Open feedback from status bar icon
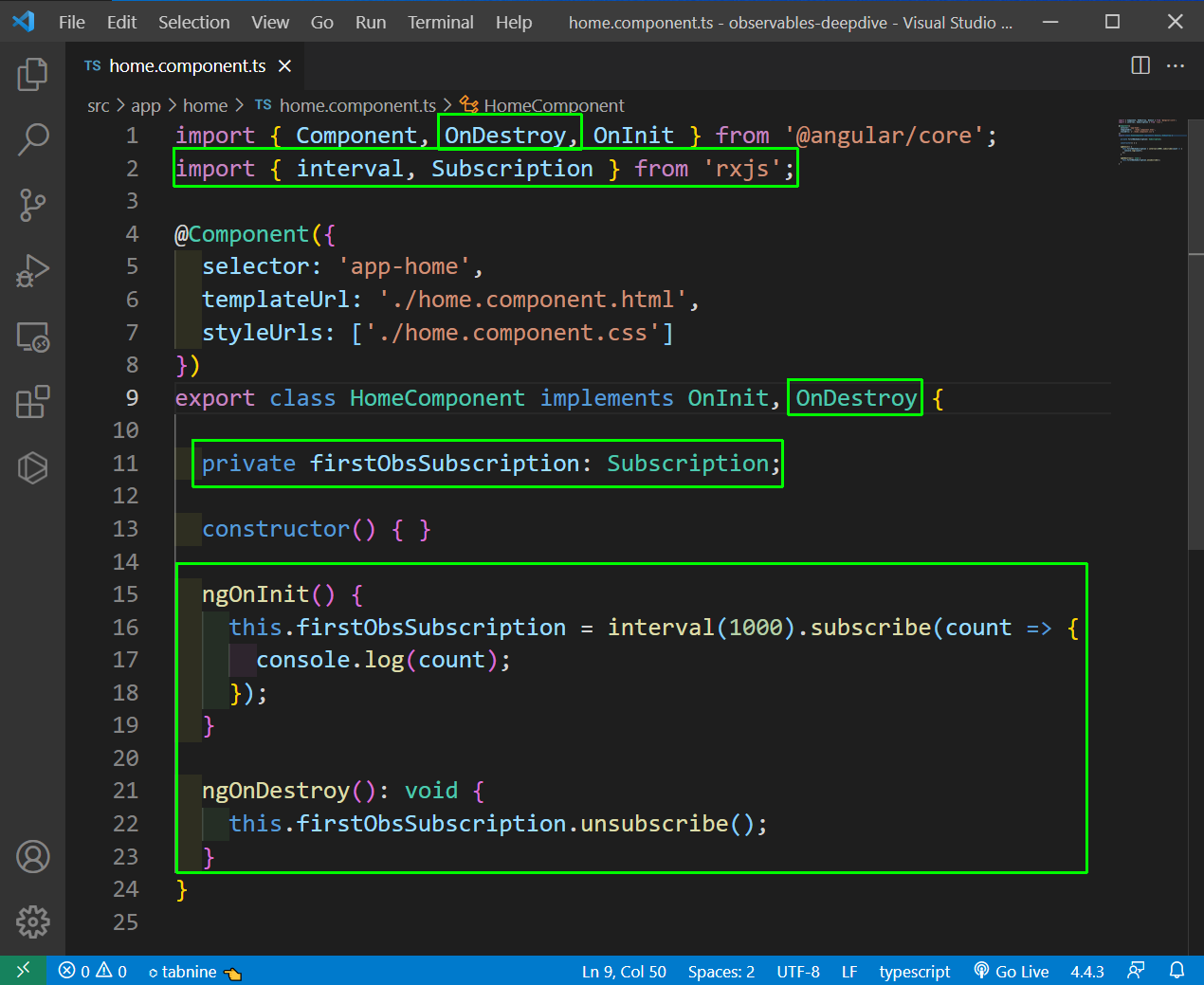Viewport: 1204px width, 985px height. tap(1135, 971)
